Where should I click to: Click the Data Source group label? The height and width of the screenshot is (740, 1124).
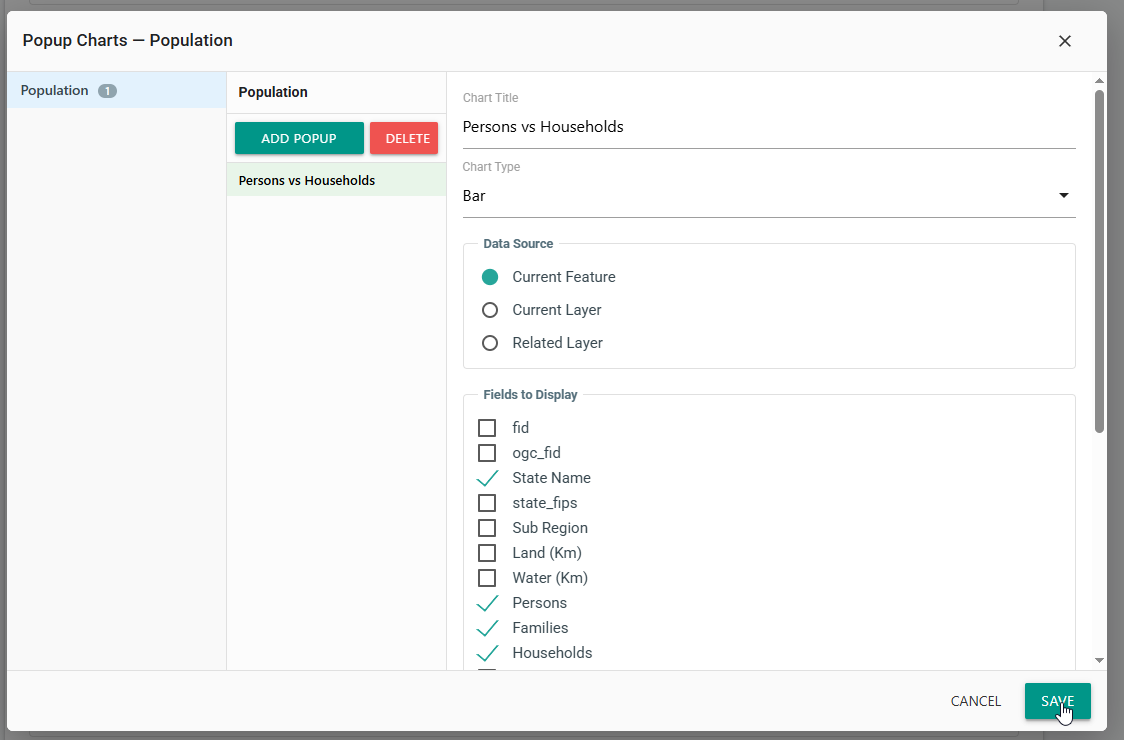click(518, 244)
